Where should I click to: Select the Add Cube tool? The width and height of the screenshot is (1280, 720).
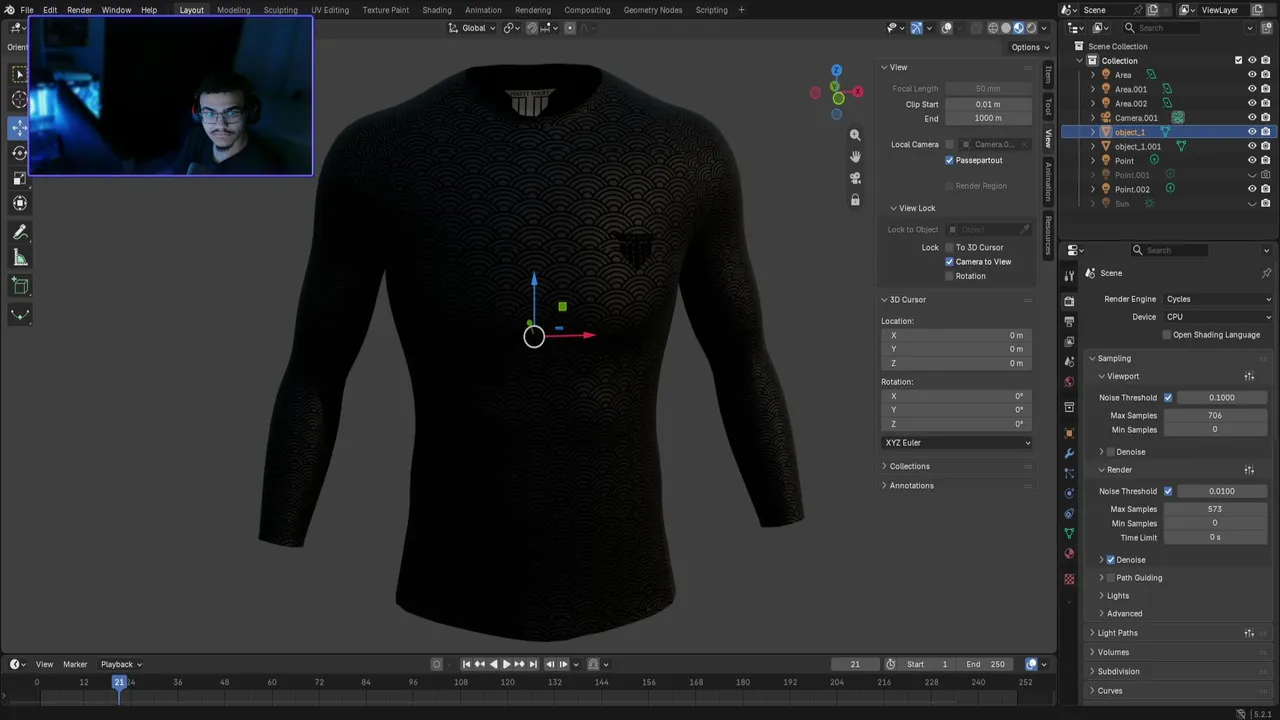coord(19,287)
